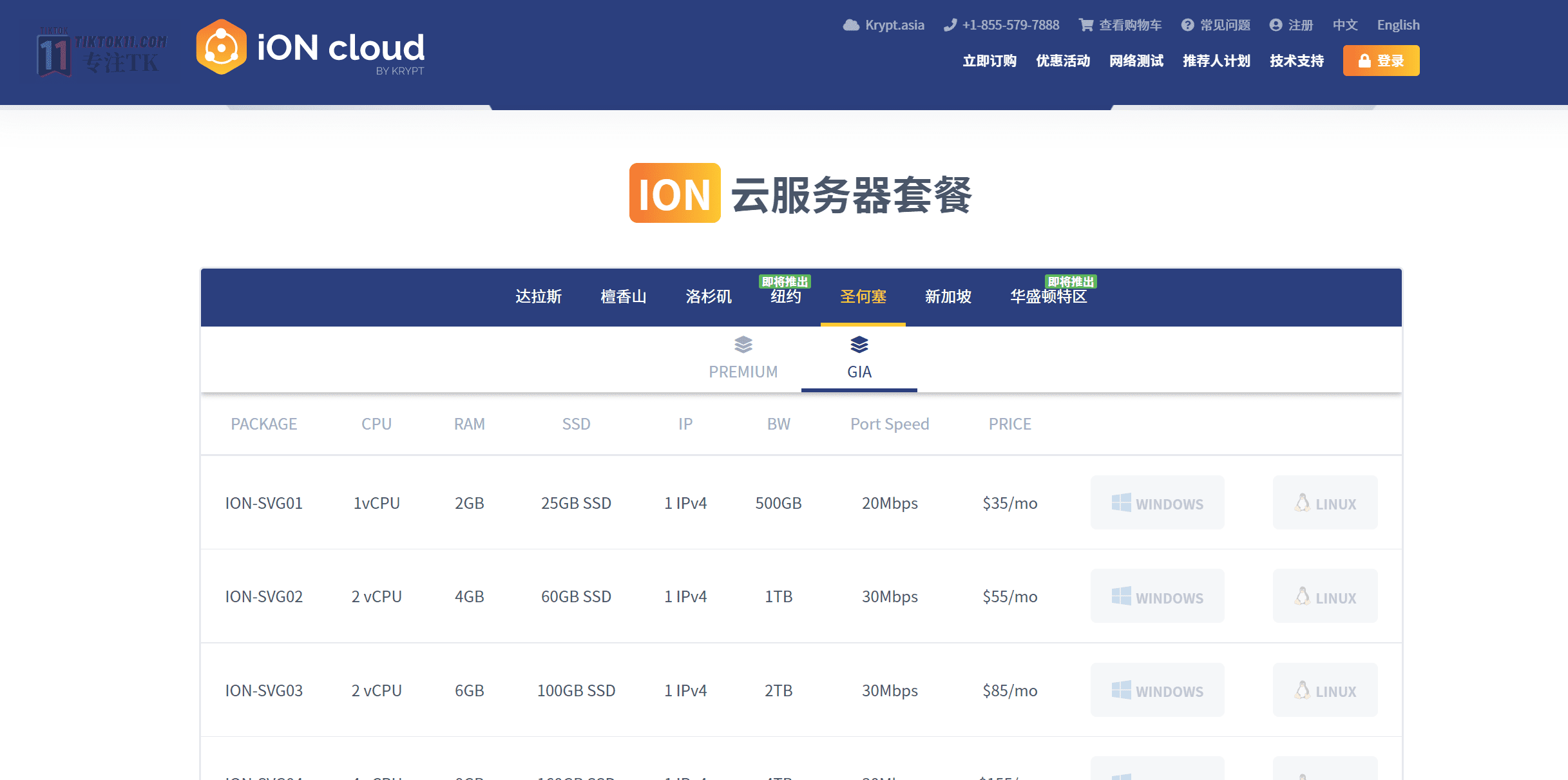Open the 推荐人计划 menu item
Viewport: 1568px width, 780px height.
point(1216,61)
